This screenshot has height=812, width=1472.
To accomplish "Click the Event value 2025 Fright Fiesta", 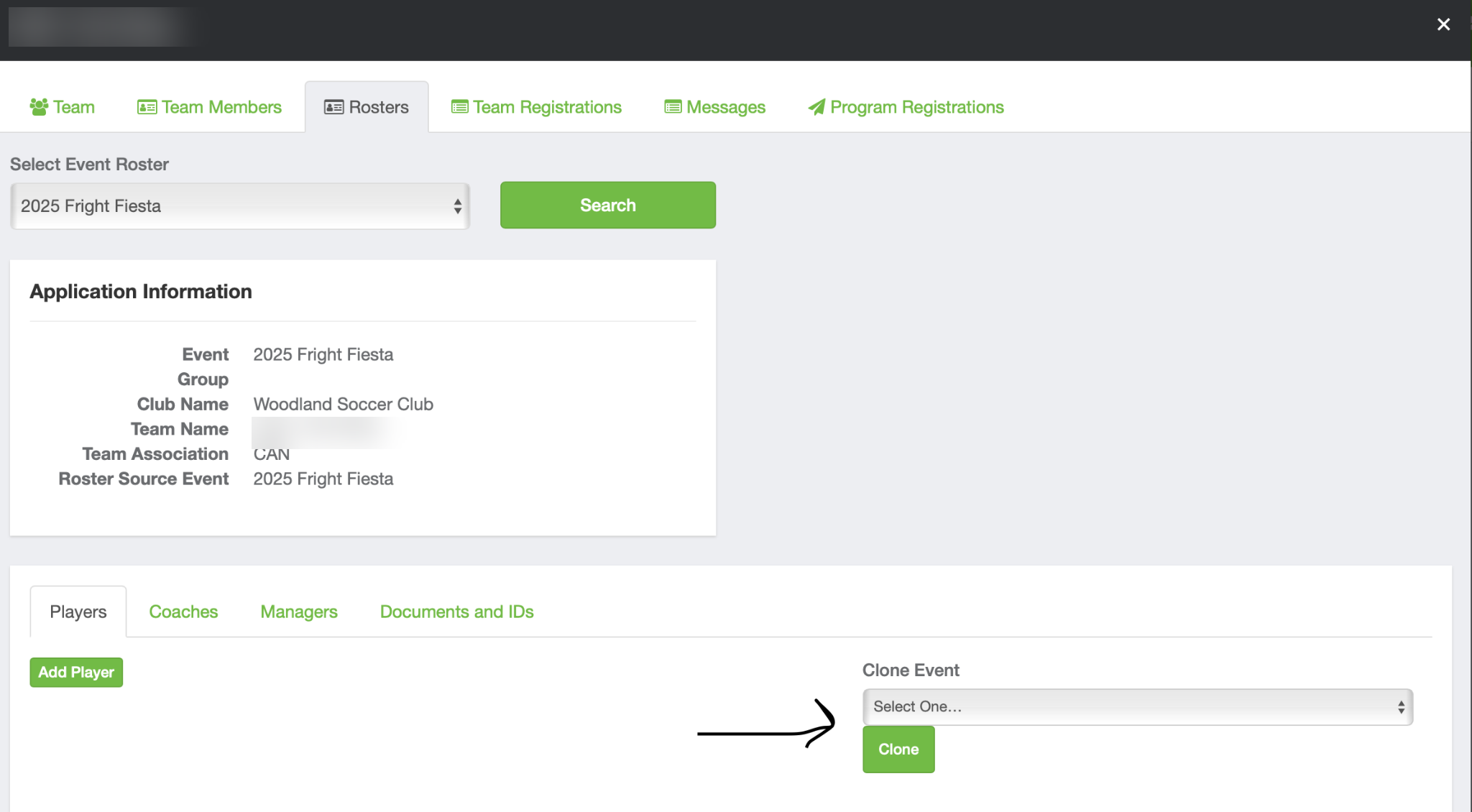I will point(323,355).
